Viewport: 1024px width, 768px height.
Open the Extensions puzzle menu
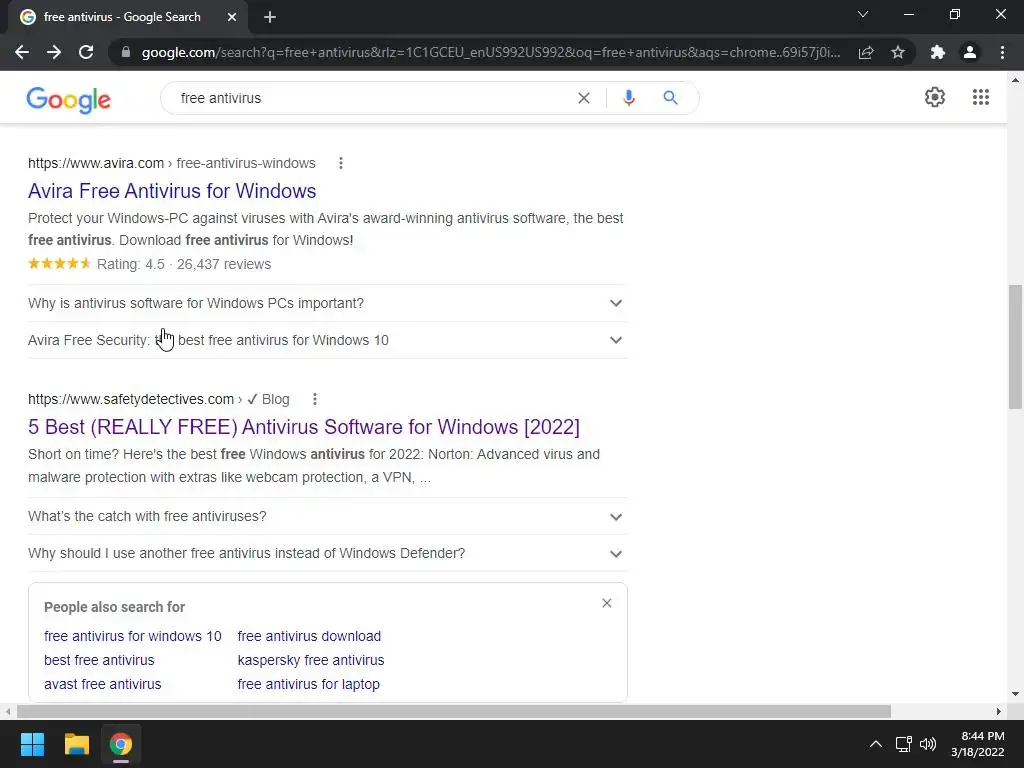click(938, 52)
